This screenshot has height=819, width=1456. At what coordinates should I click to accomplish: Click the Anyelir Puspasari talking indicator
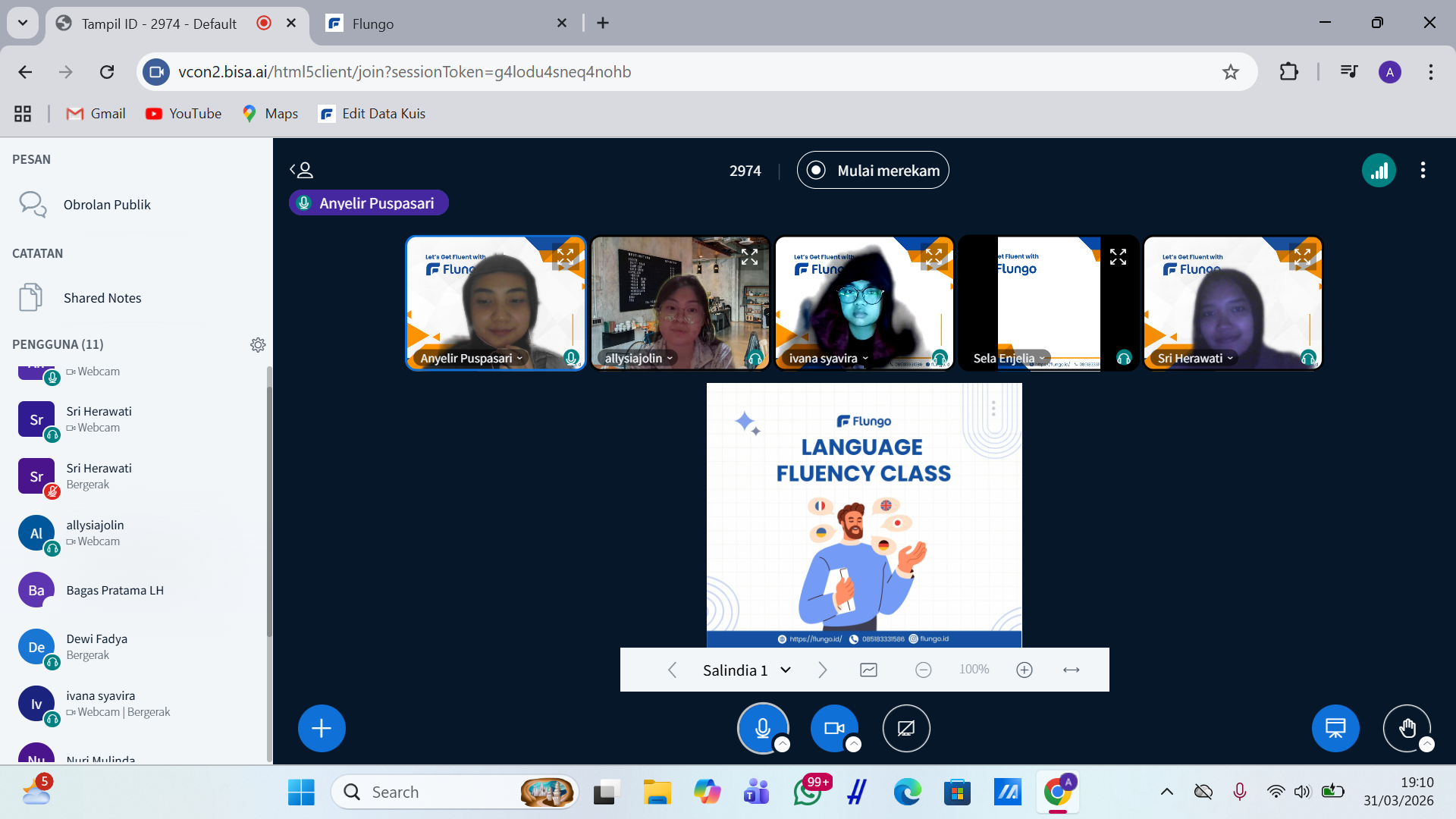[369, 202]
